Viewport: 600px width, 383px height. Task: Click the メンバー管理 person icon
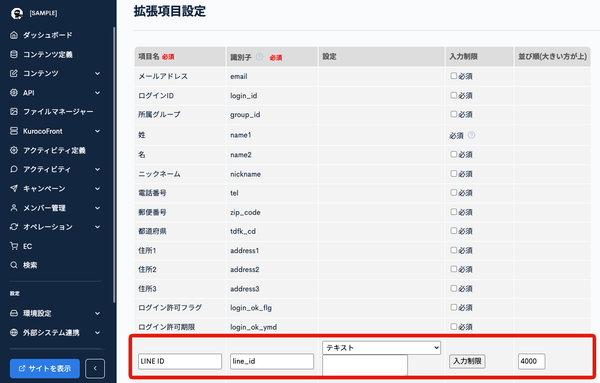click(x=14, y=208)
